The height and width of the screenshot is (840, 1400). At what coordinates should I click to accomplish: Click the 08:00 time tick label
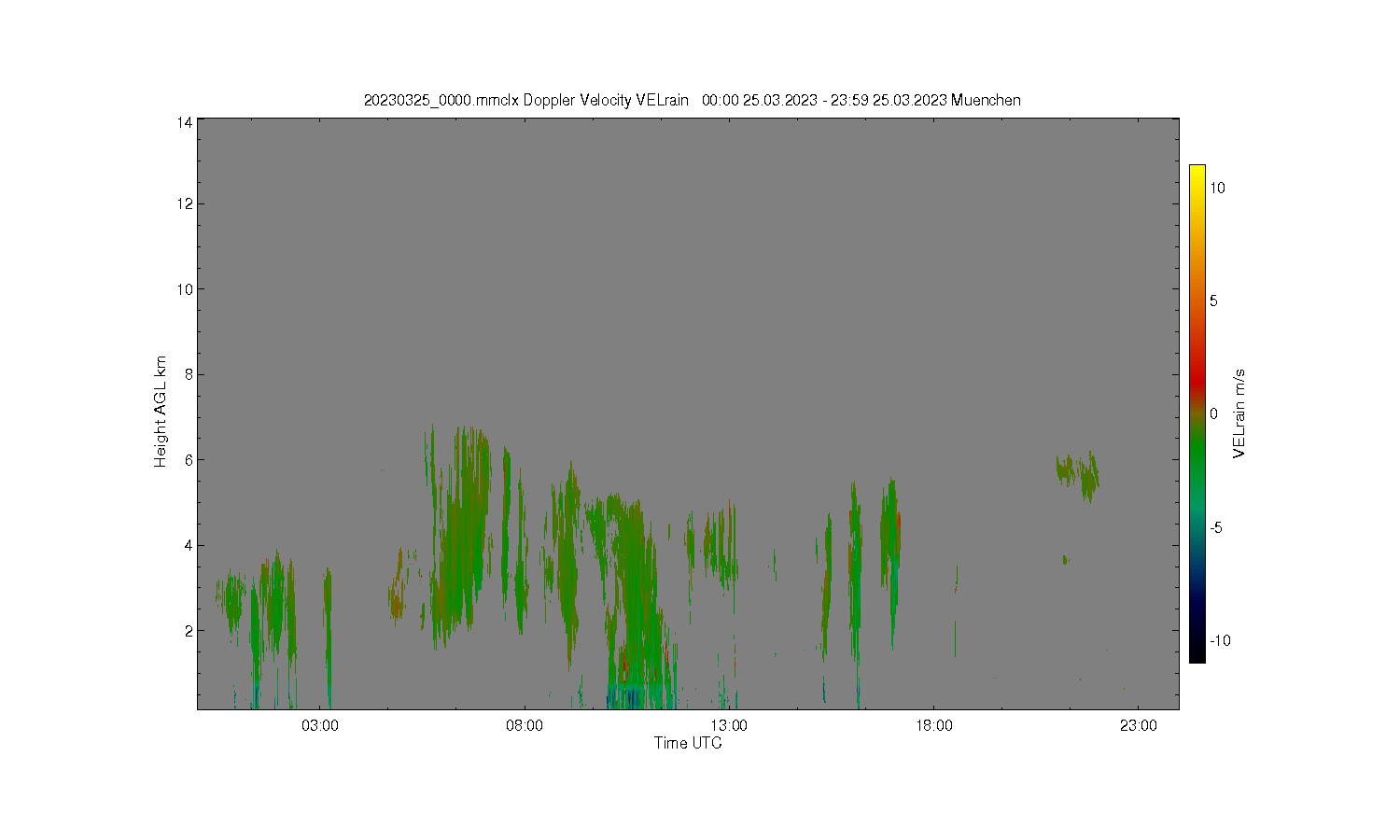pos(525,726)
